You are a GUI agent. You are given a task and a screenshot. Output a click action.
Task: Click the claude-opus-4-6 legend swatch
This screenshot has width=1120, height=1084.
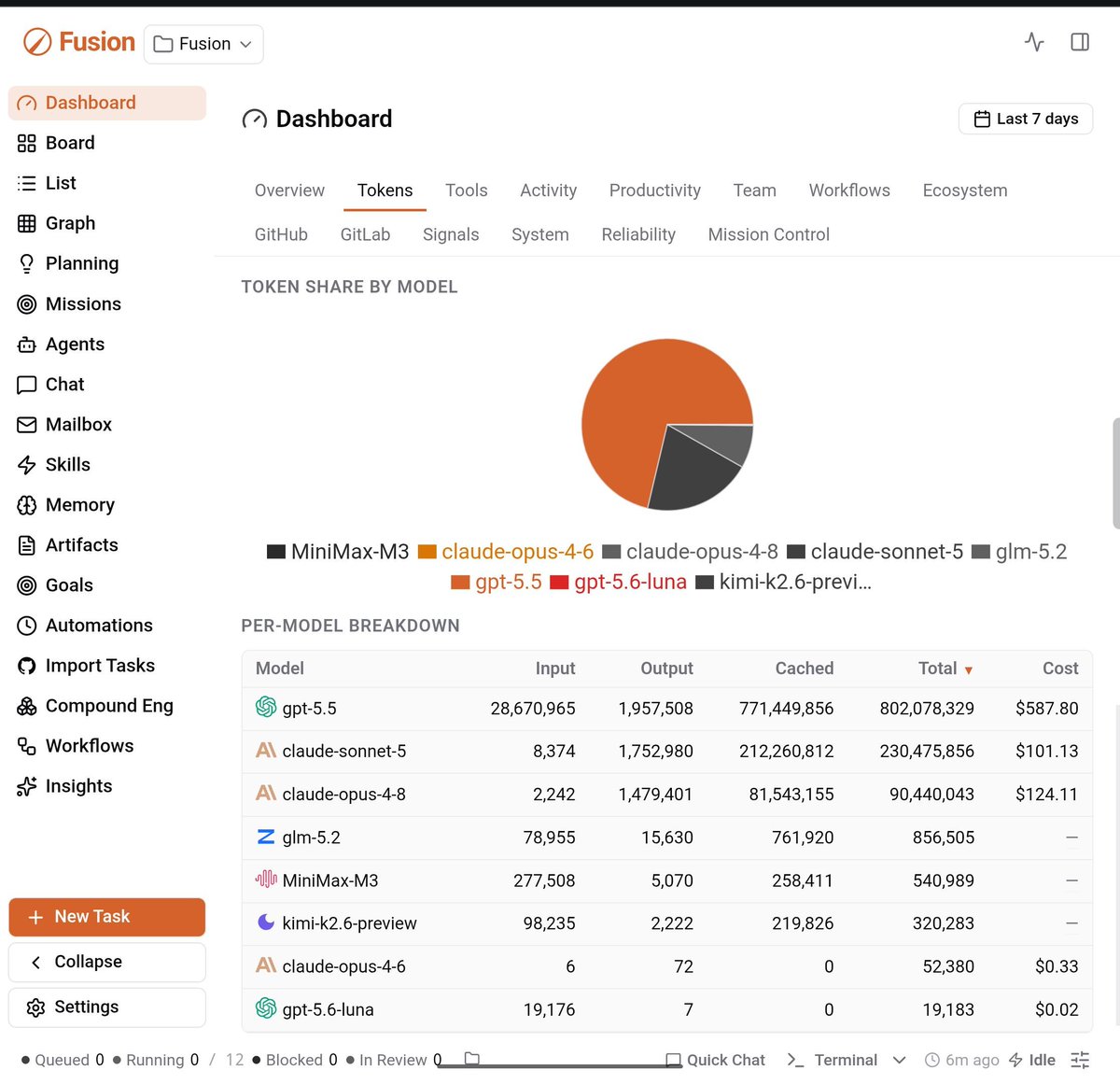[427, 552]
